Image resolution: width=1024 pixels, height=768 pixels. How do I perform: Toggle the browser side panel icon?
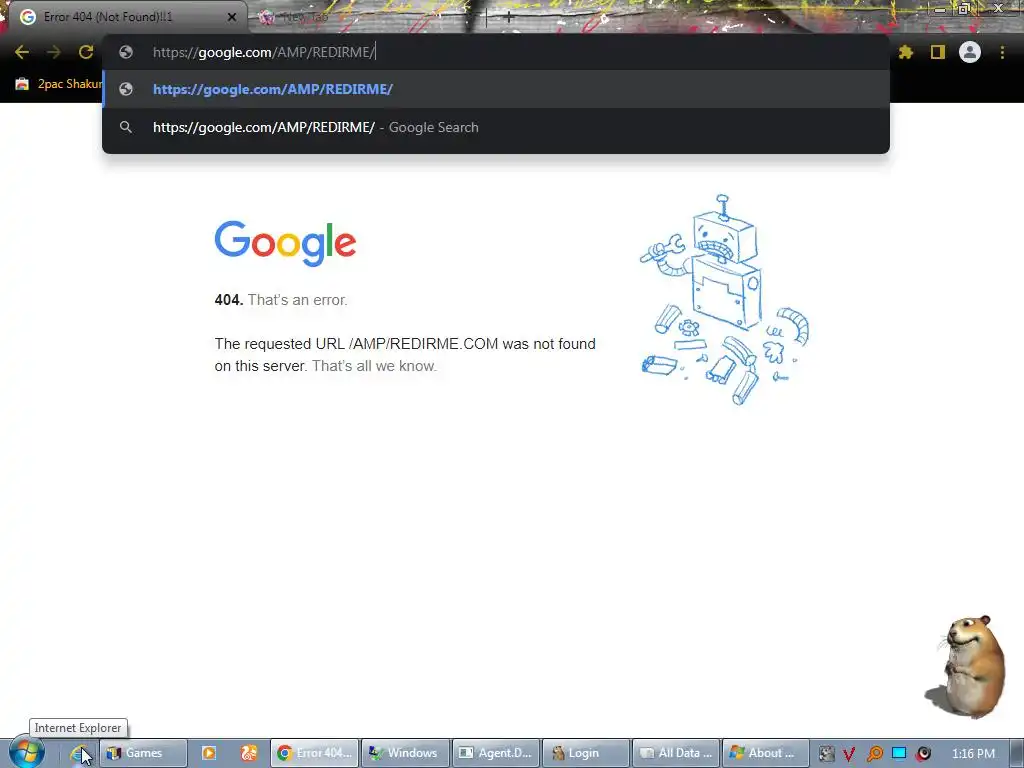[x=938, y=52]
